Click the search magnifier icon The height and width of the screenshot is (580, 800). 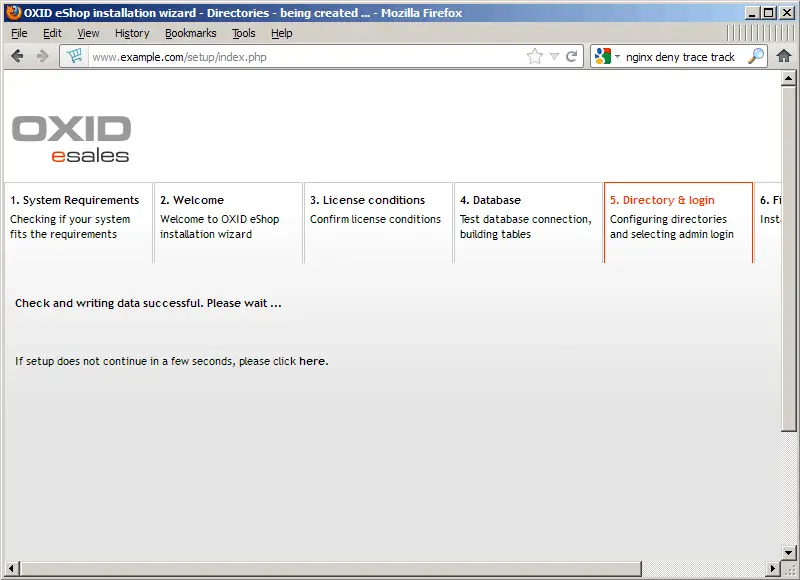coord(756,56)
